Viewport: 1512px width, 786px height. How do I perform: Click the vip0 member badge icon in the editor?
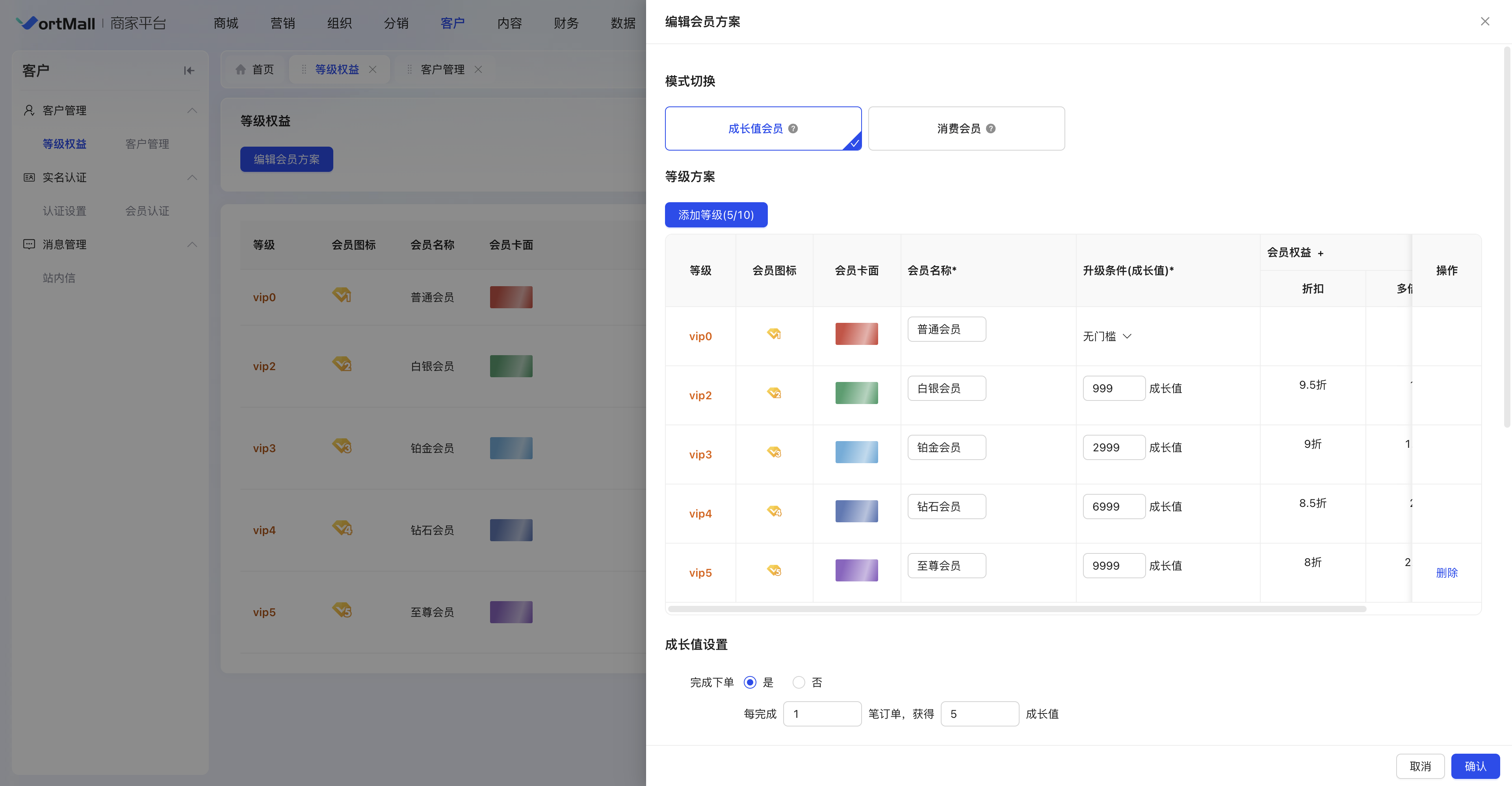point(774,334)
